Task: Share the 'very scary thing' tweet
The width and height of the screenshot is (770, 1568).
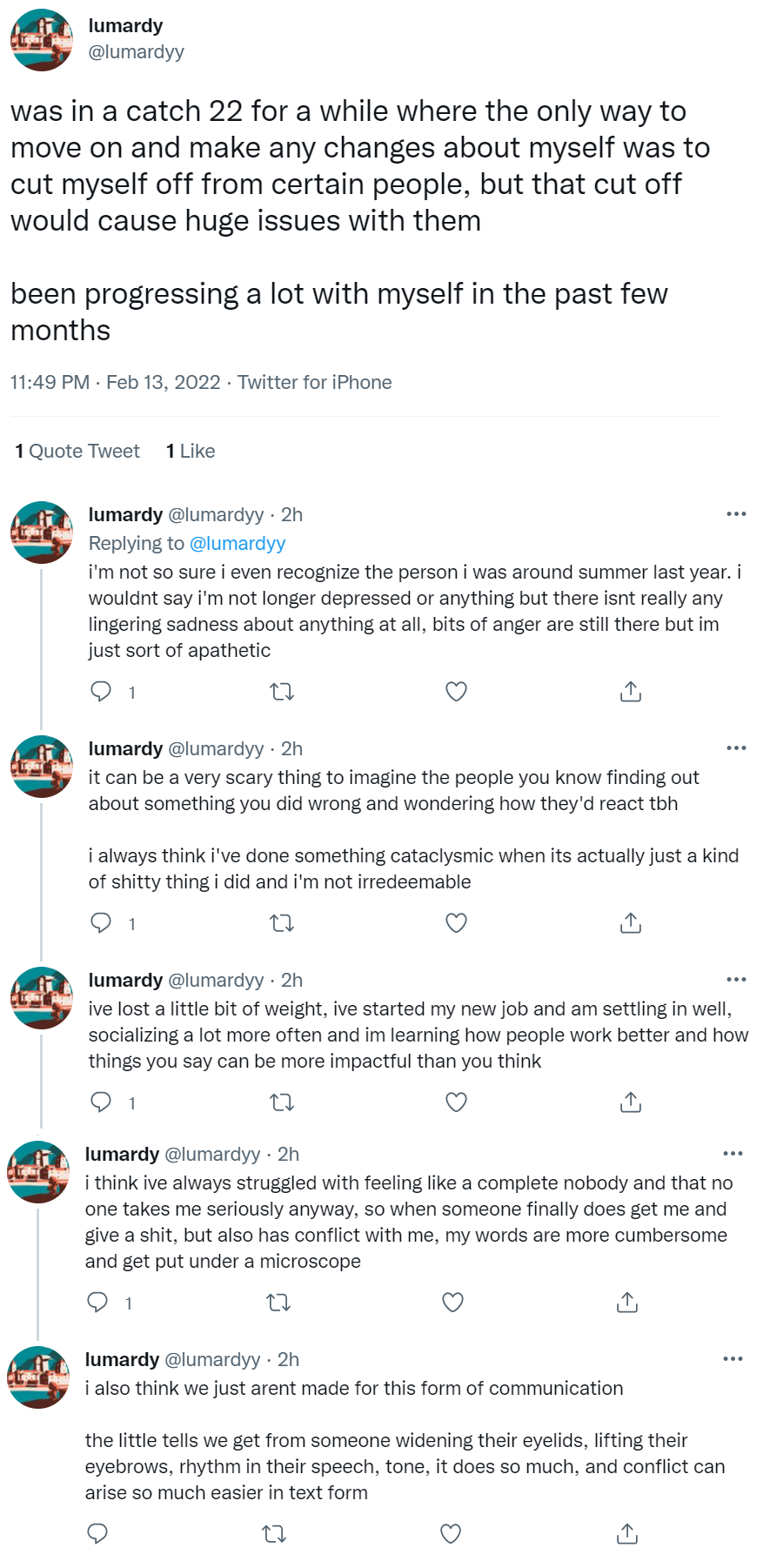Action: pos(630,923)
